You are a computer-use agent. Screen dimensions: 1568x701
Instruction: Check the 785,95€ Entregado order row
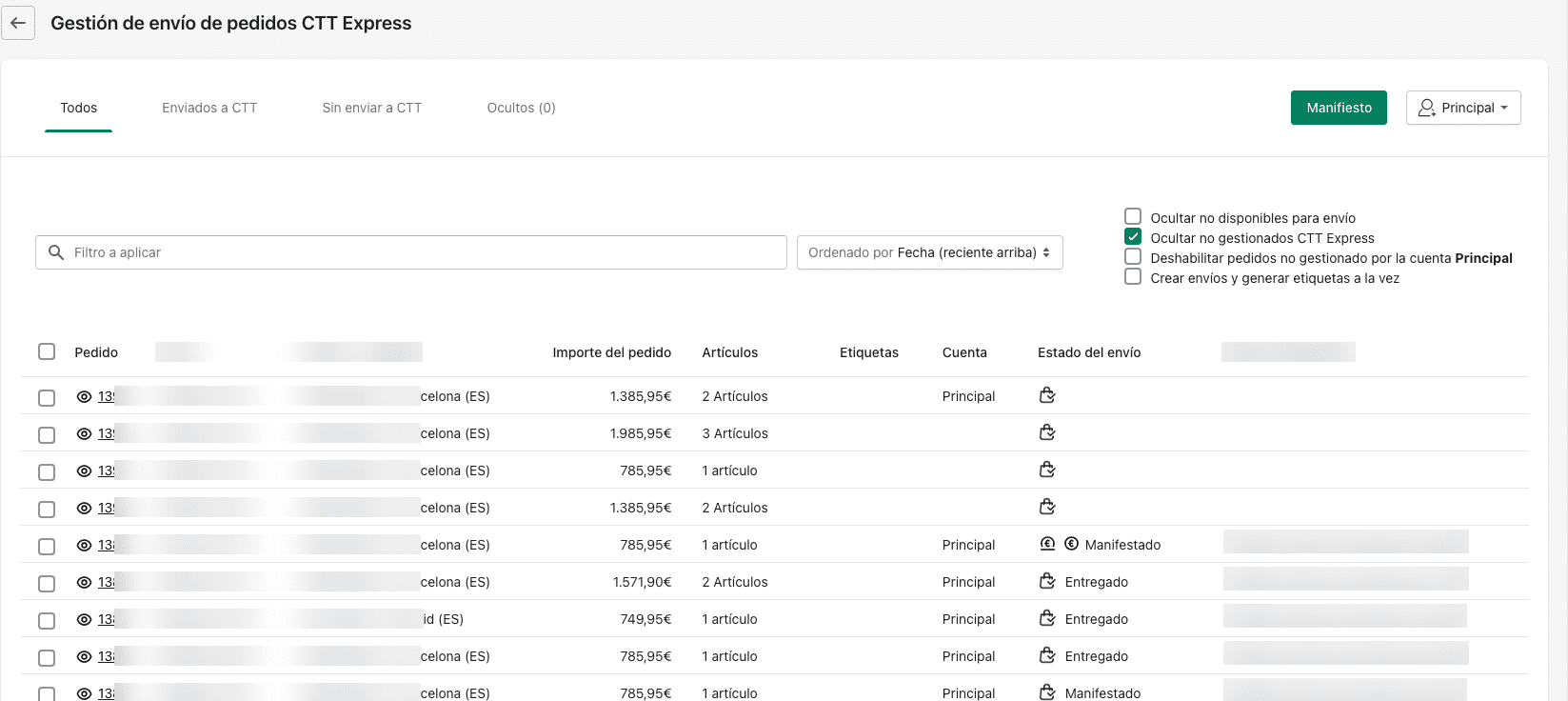click(x=47, y=658)
